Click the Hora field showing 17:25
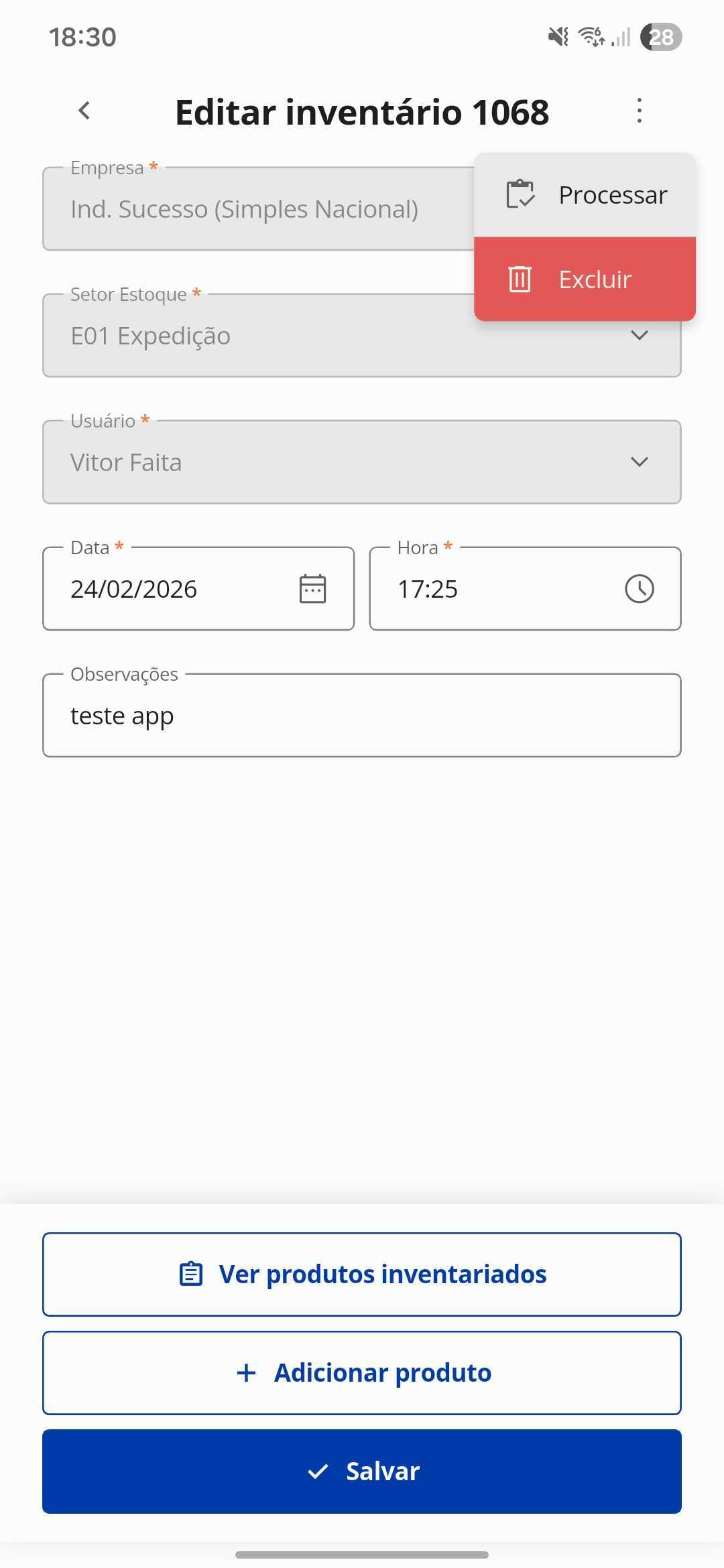This screenshot has height=1568, width=724. click(526, 588)
